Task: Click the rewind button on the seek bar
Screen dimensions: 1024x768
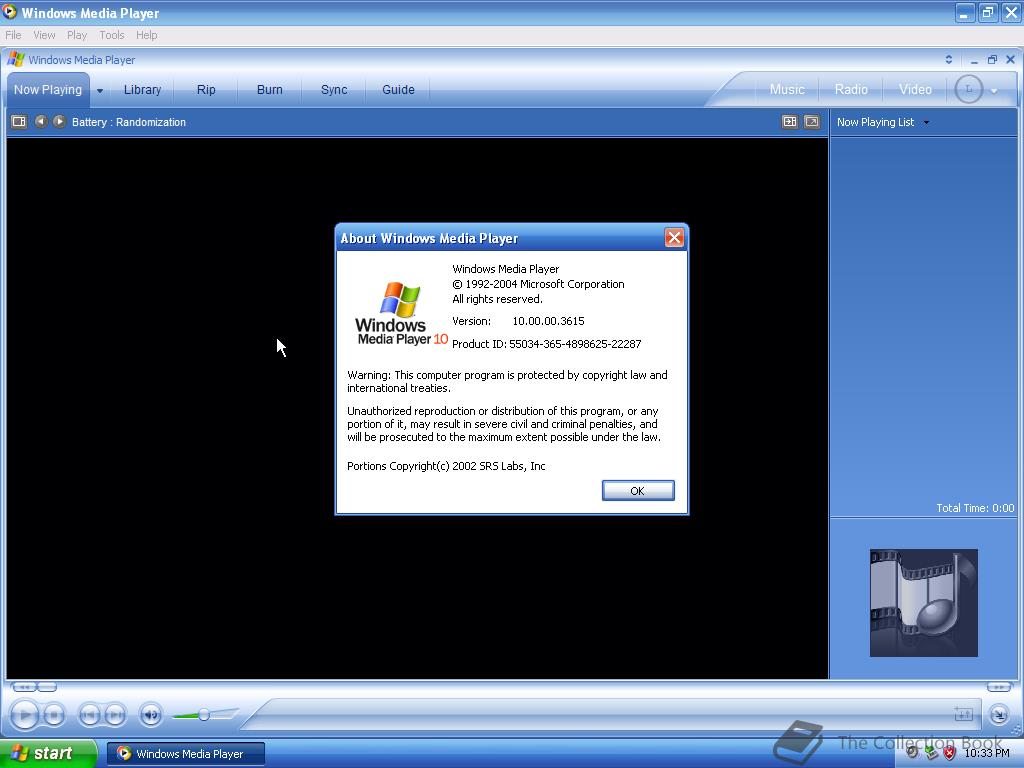Action: pos(24,687)
